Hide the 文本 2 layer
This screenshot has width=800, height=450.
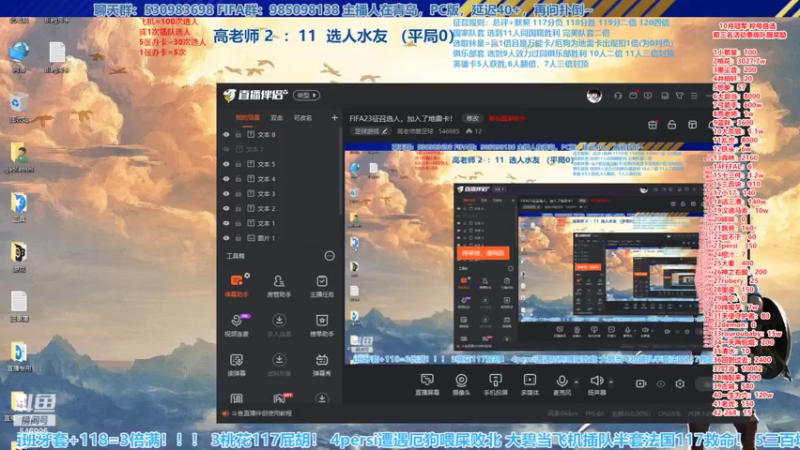click(x=226, y=209)
